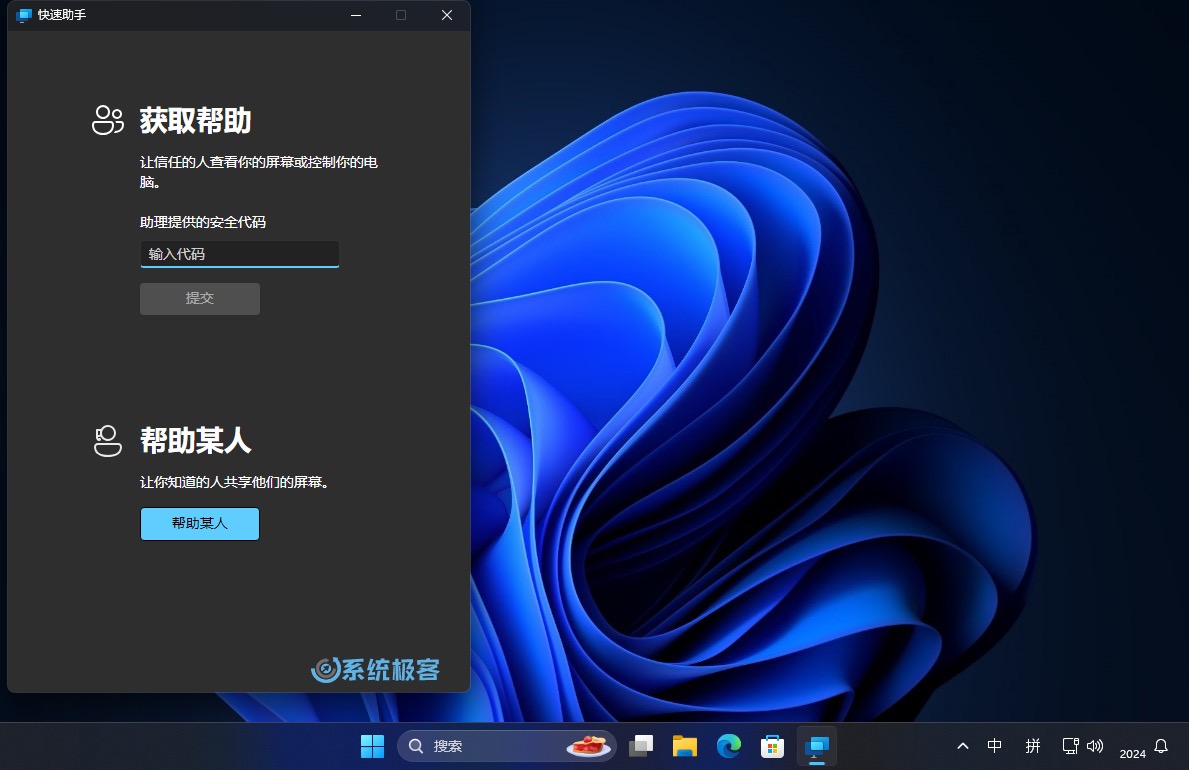Open Microsoft Store from taskbar
1189x770 pixels.
coord(772,746)
